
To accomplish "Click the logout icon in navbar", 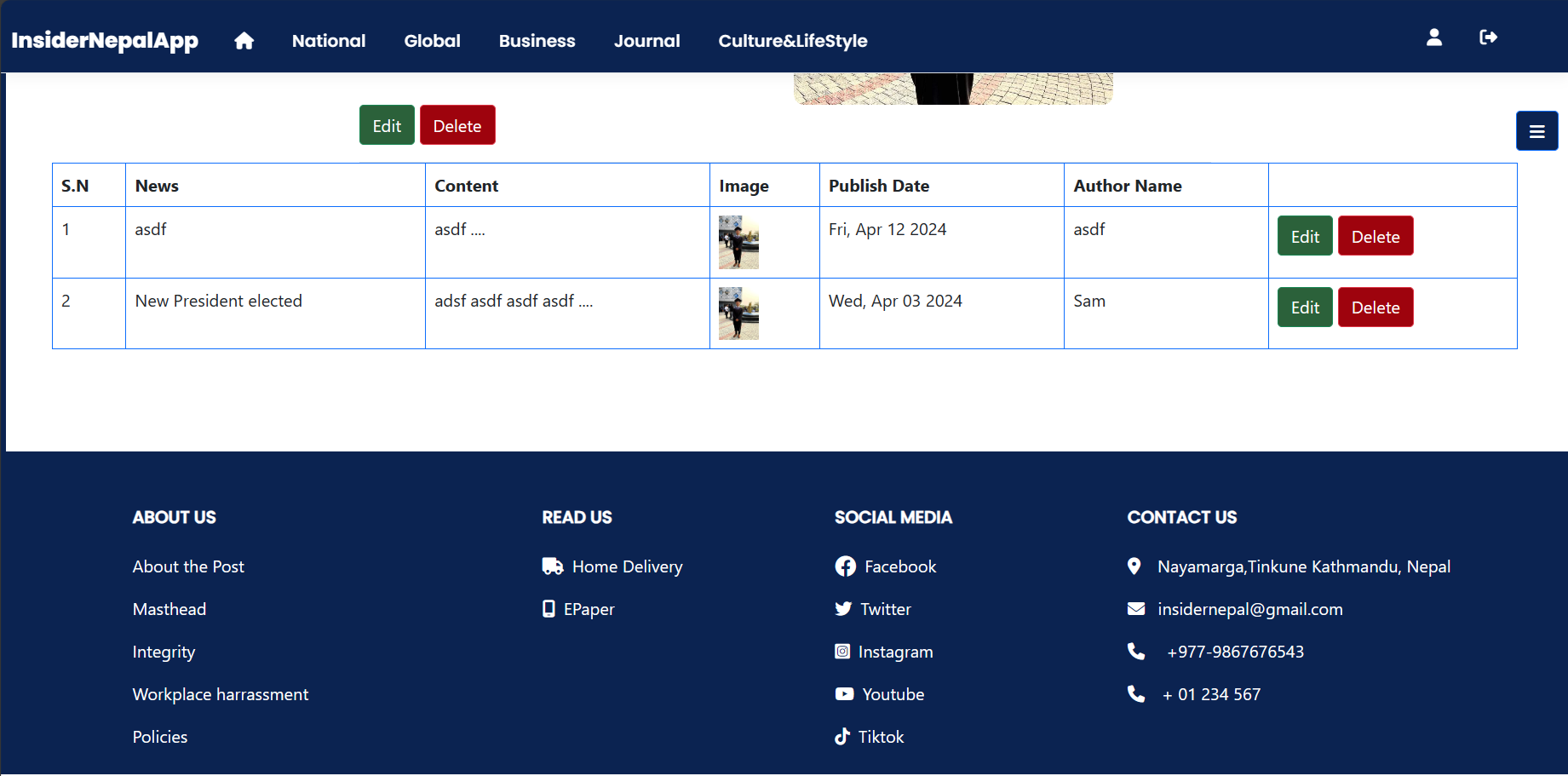I will [1488, 37].
